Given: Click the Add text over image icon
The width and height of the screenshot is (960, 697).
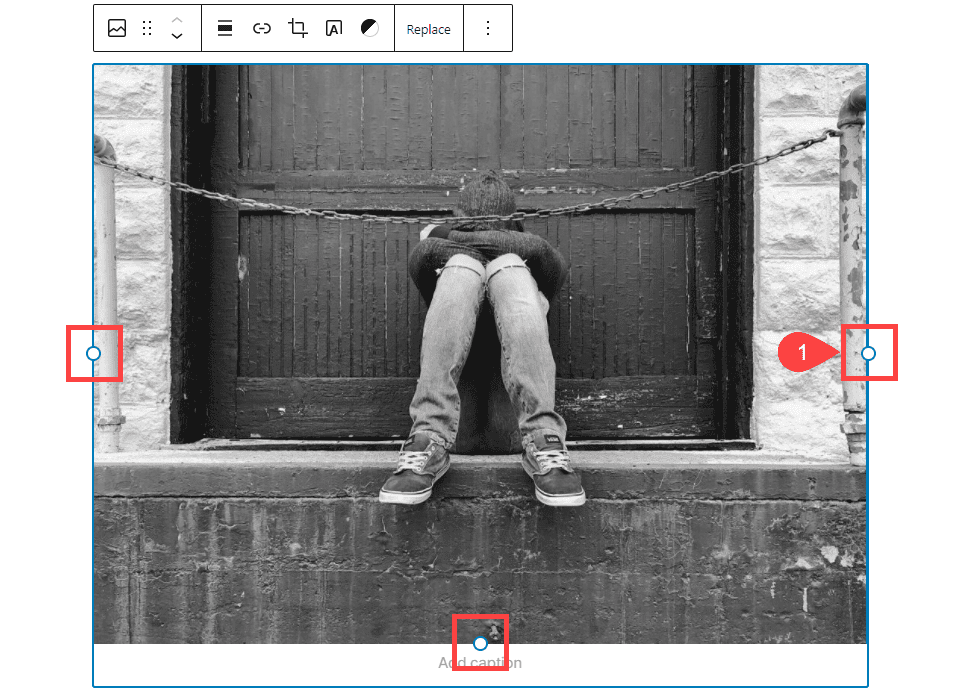Looking at the screenshot, I should (x=334, y=28).
